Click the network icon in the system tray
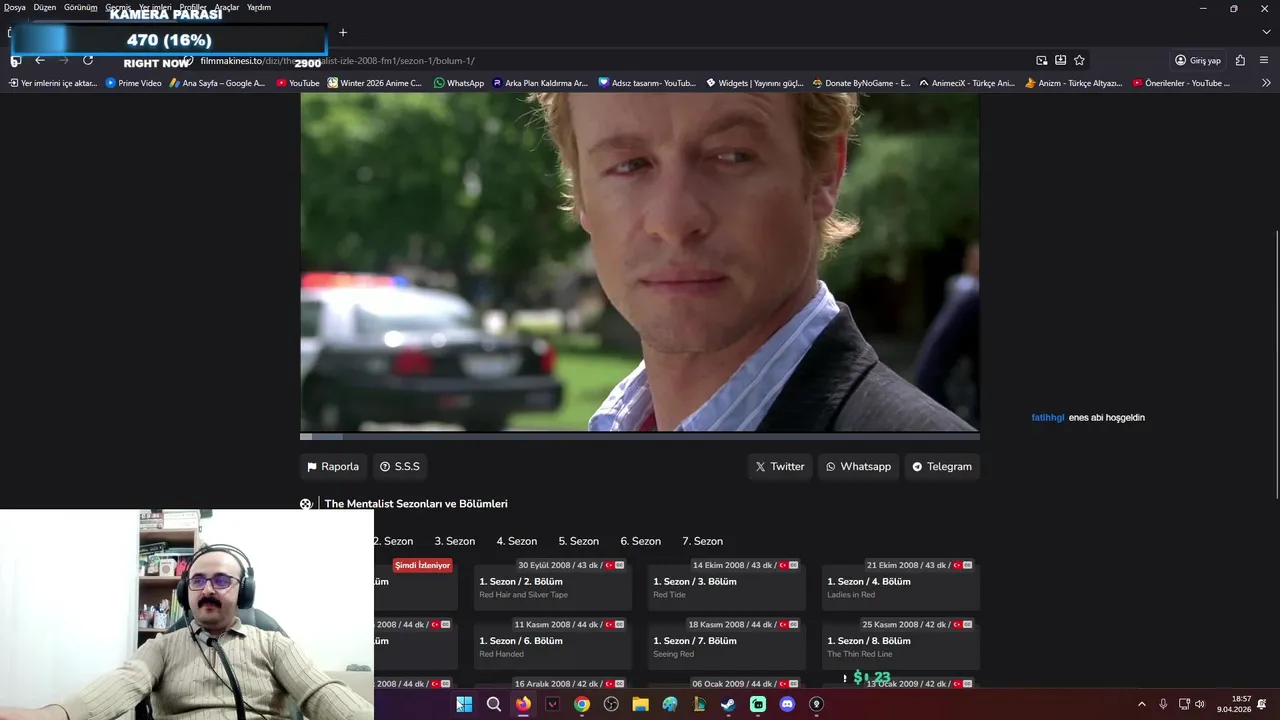1280x720 pixels. coord(1184,704)
